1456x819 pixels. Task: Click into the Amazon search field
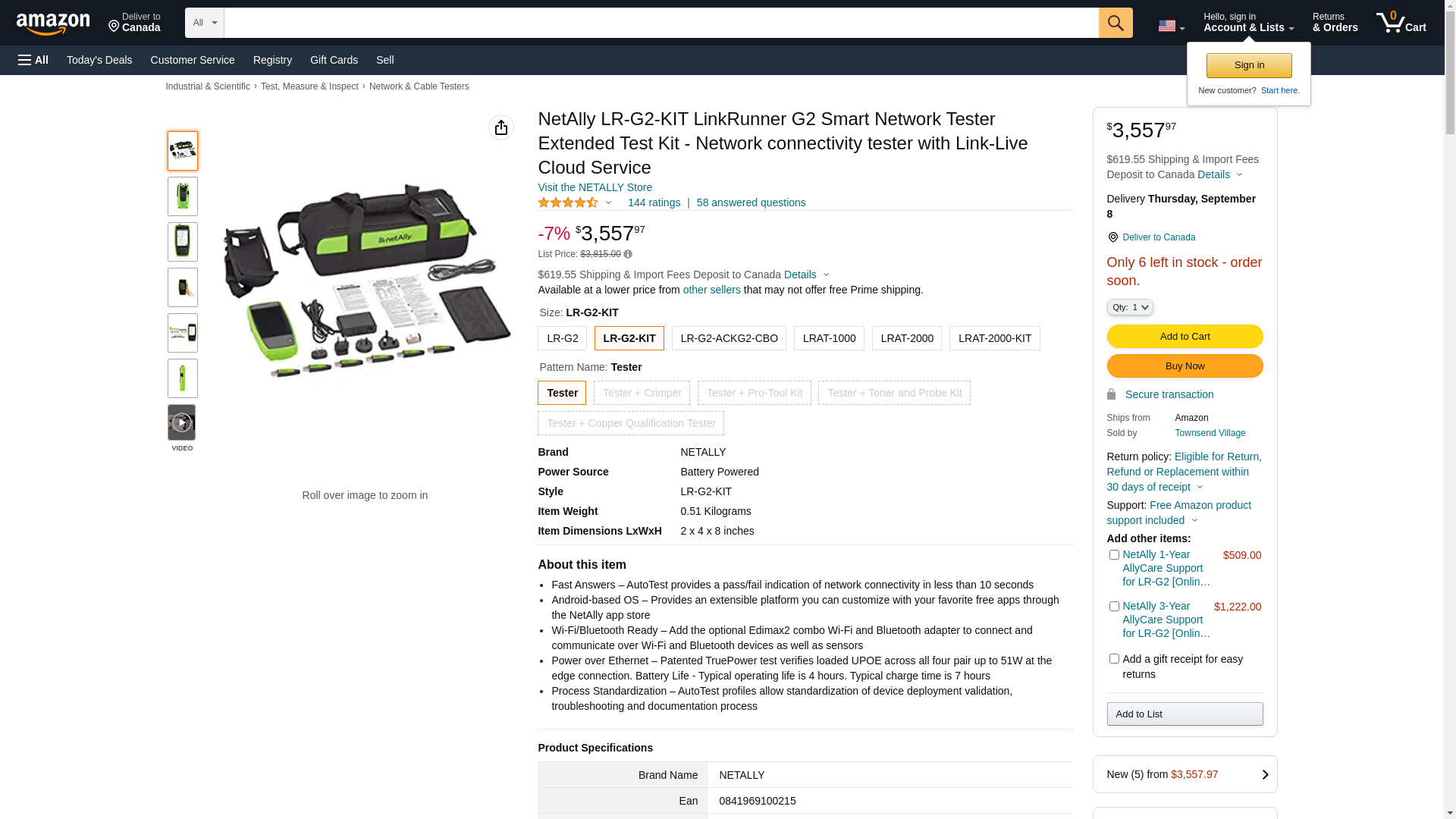660,23
